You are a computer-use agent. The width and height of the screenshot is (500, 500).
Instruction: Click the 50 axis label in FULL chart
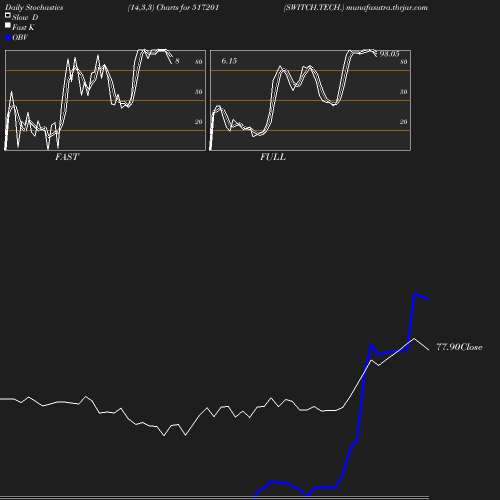click(404, 92)
